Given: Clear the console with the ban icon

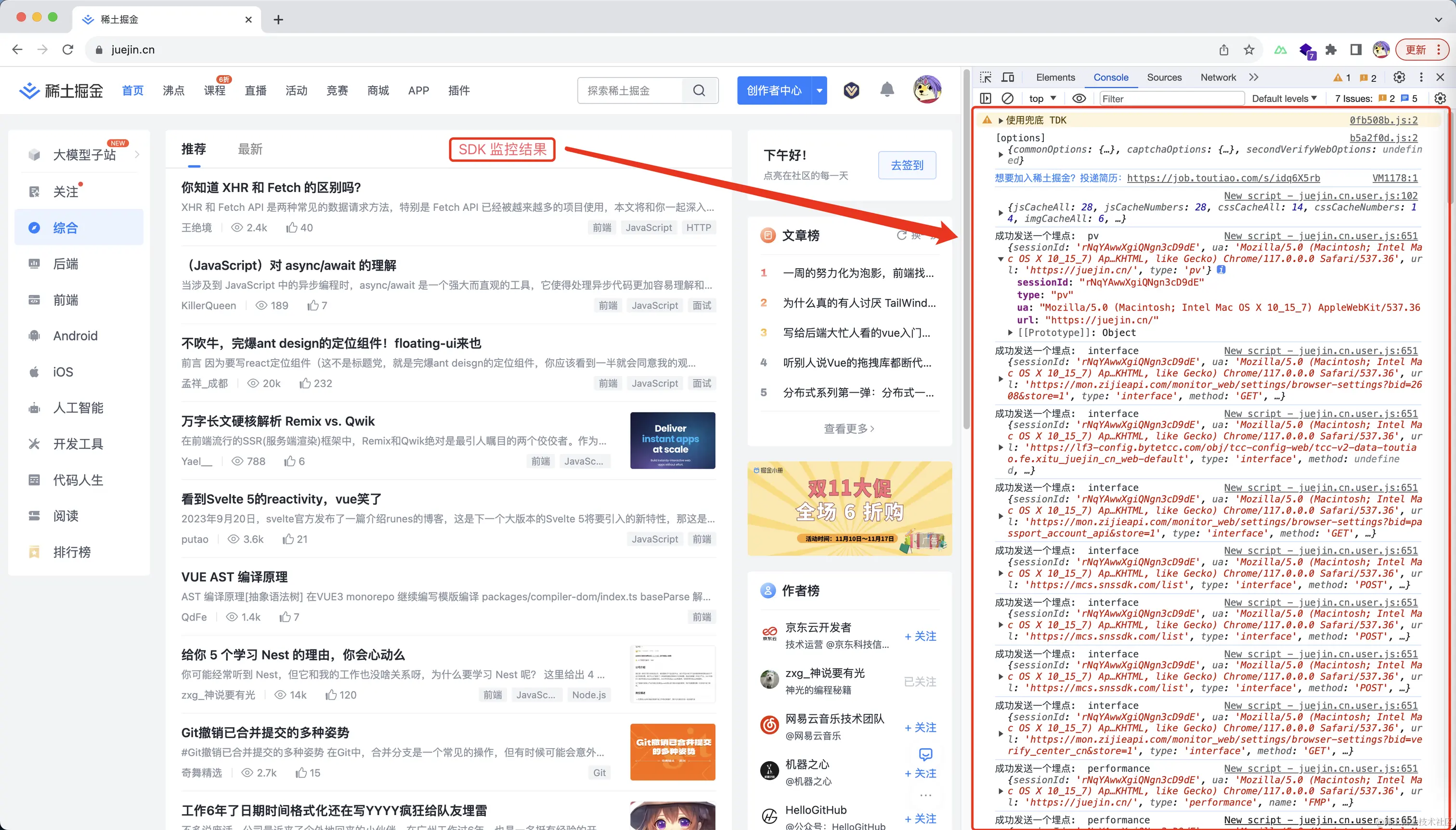Looking at the screenshot, I should (x=1008, y=98).
